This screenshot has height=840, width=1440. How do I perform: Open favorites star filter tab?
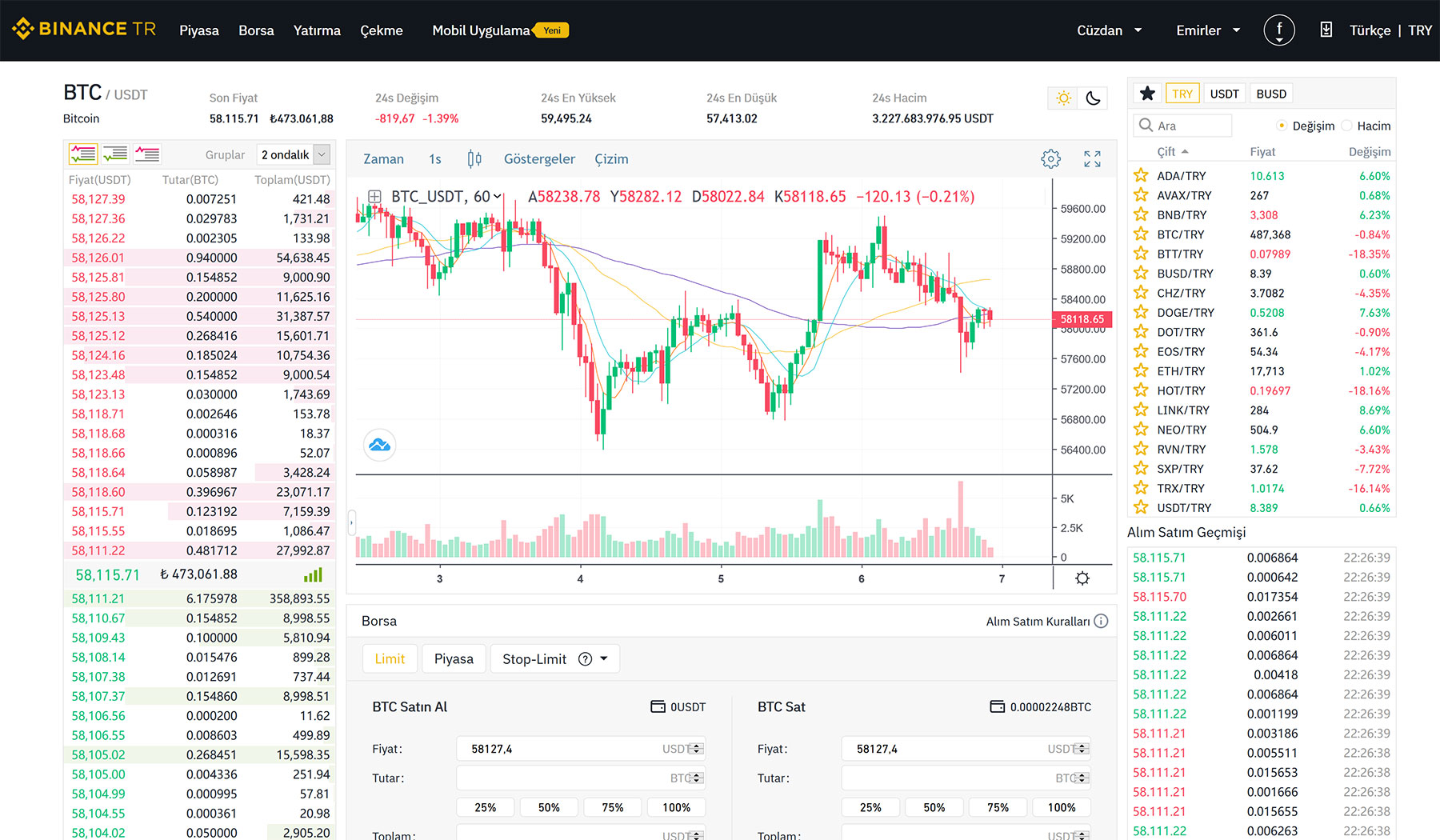pos(1147,94)
